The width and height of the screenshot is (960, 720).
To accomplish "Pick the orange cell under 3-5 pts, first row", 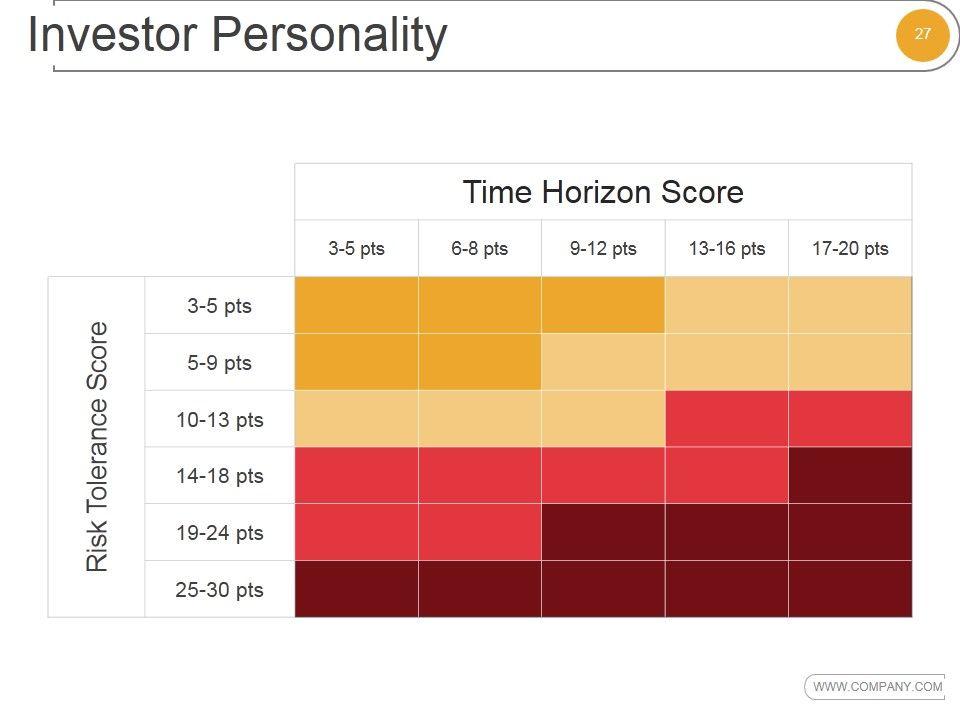I will 356,305.
